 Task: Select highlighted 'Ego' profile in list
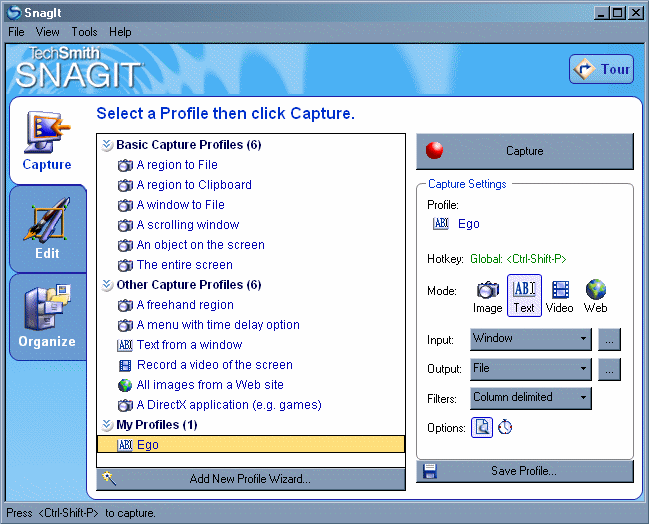251,444
